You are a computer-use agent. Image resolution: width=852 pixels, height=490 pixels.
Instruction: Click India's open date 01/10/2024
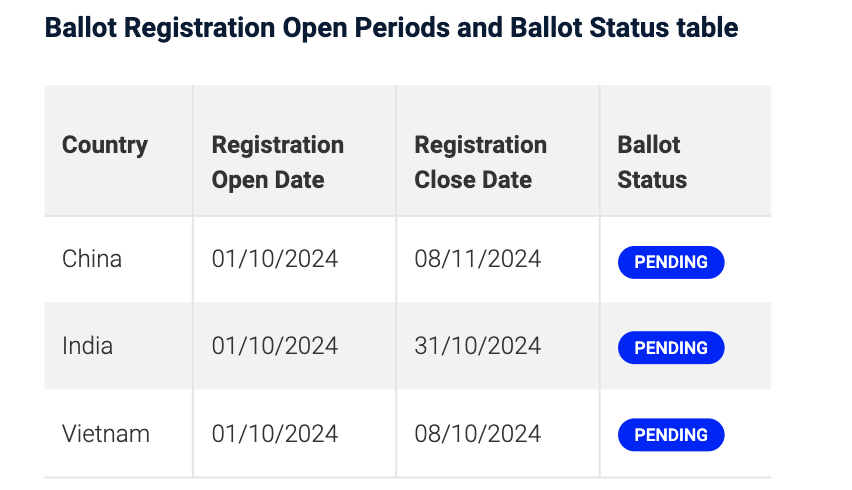click(x=275, y=346)
